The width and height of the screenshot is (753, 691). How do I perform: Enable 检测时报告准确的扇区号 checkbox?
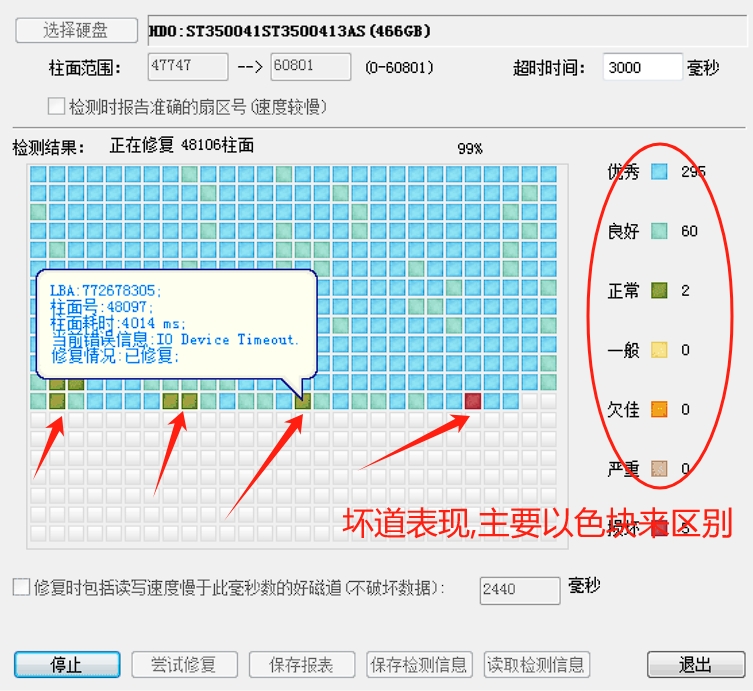pyautogui.click(x=57, y=106)
